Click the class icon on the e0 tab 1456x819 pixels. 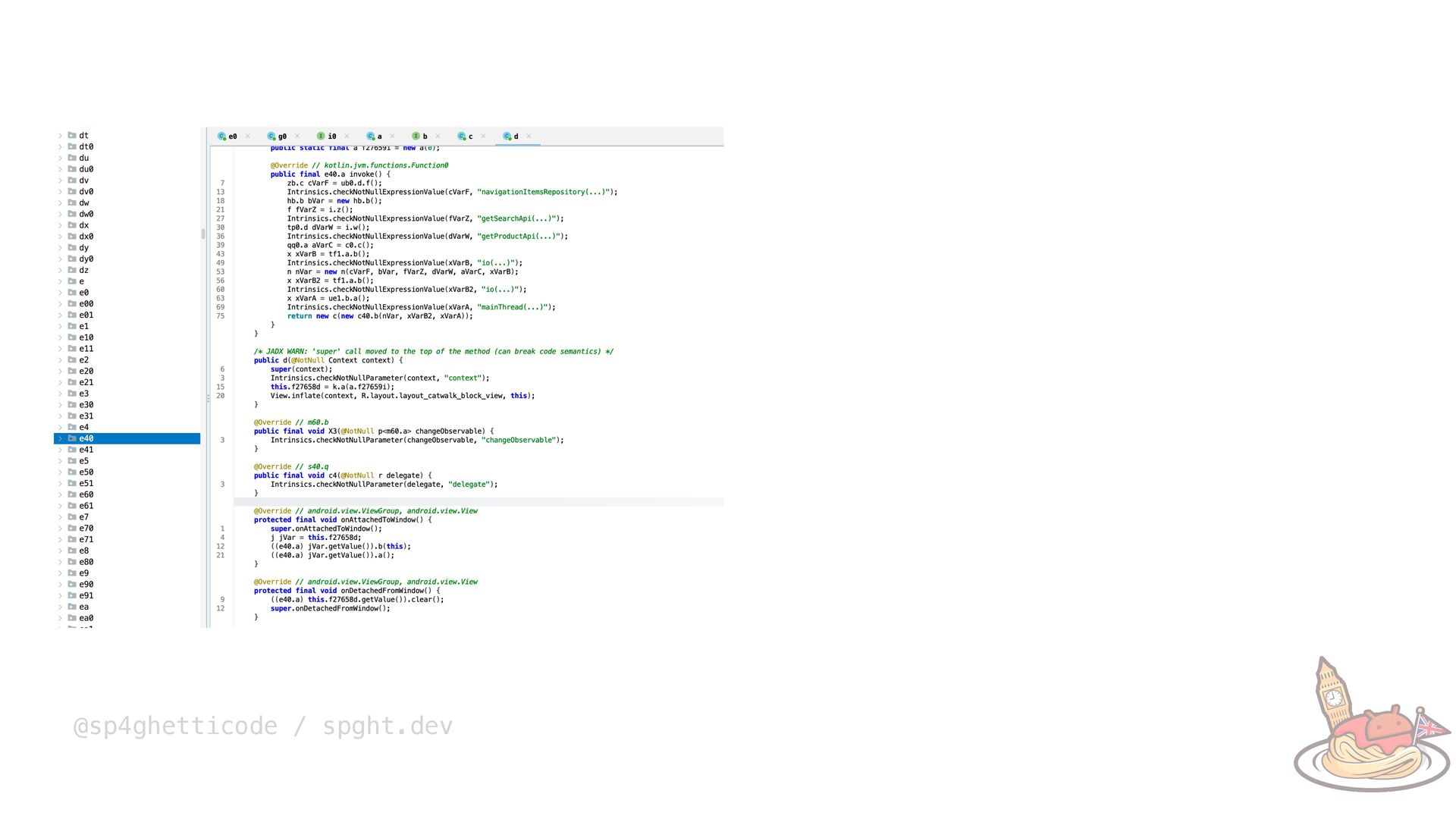click(x=222, y=136)
